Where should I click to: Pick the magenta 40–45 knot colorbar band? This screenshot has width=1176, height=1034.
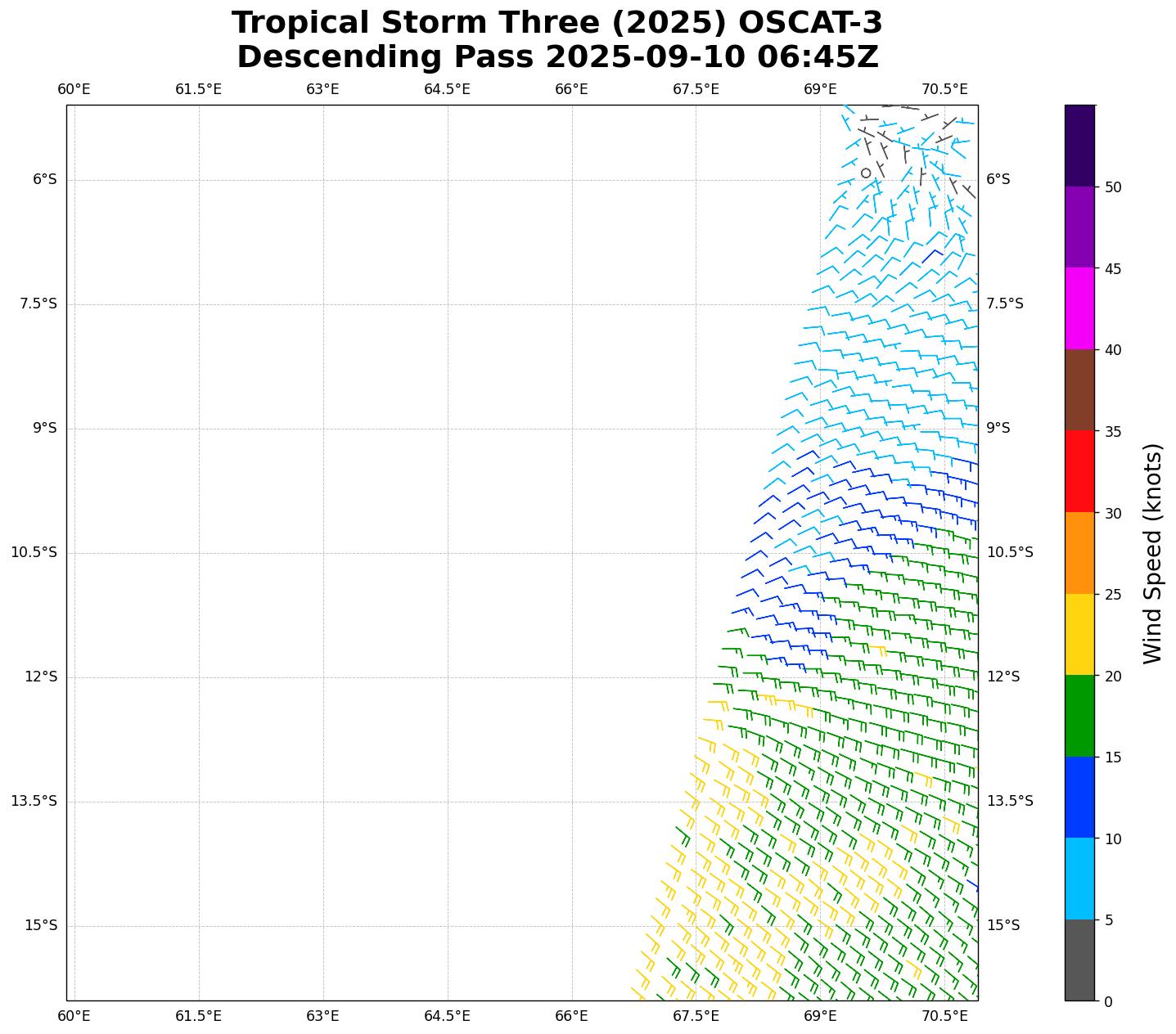point(1079,308)
